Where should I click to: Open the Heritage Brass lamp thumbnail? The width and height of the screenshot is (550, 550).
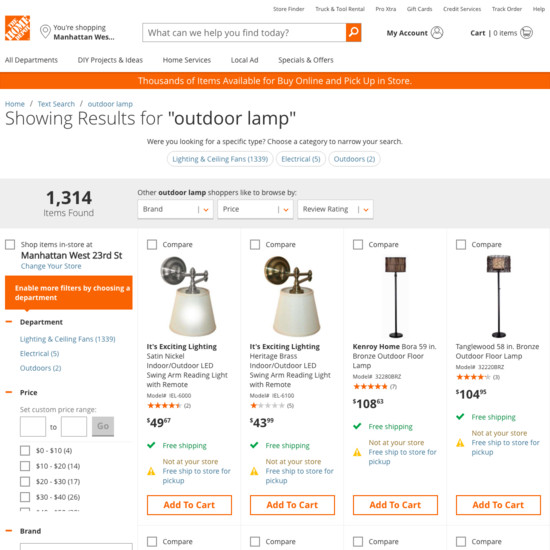[x=292, y=296]
